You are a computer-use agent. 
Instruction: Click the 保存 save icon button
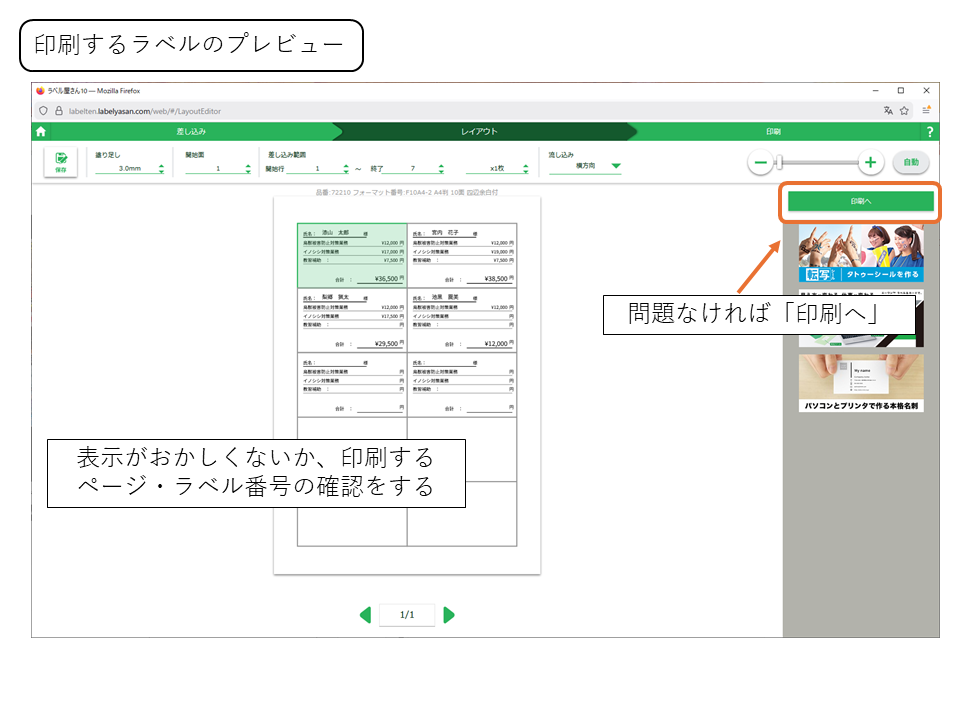coord(60,162)
